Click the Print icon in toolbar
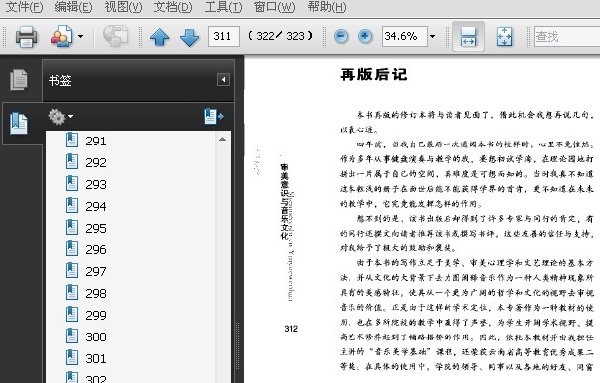Screen dimensions: 600x383 click(x=26, y=37)
